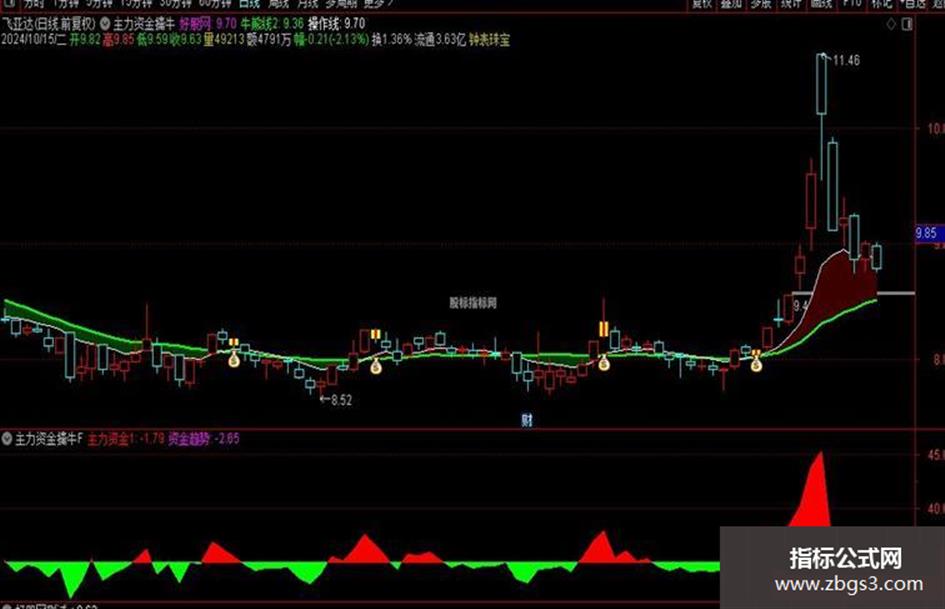Open settings icon beside 主力资金擒牛 main indicator
The height and width of the screenshot is (609, 945).
pyautogui.click(x=104, y=24)
